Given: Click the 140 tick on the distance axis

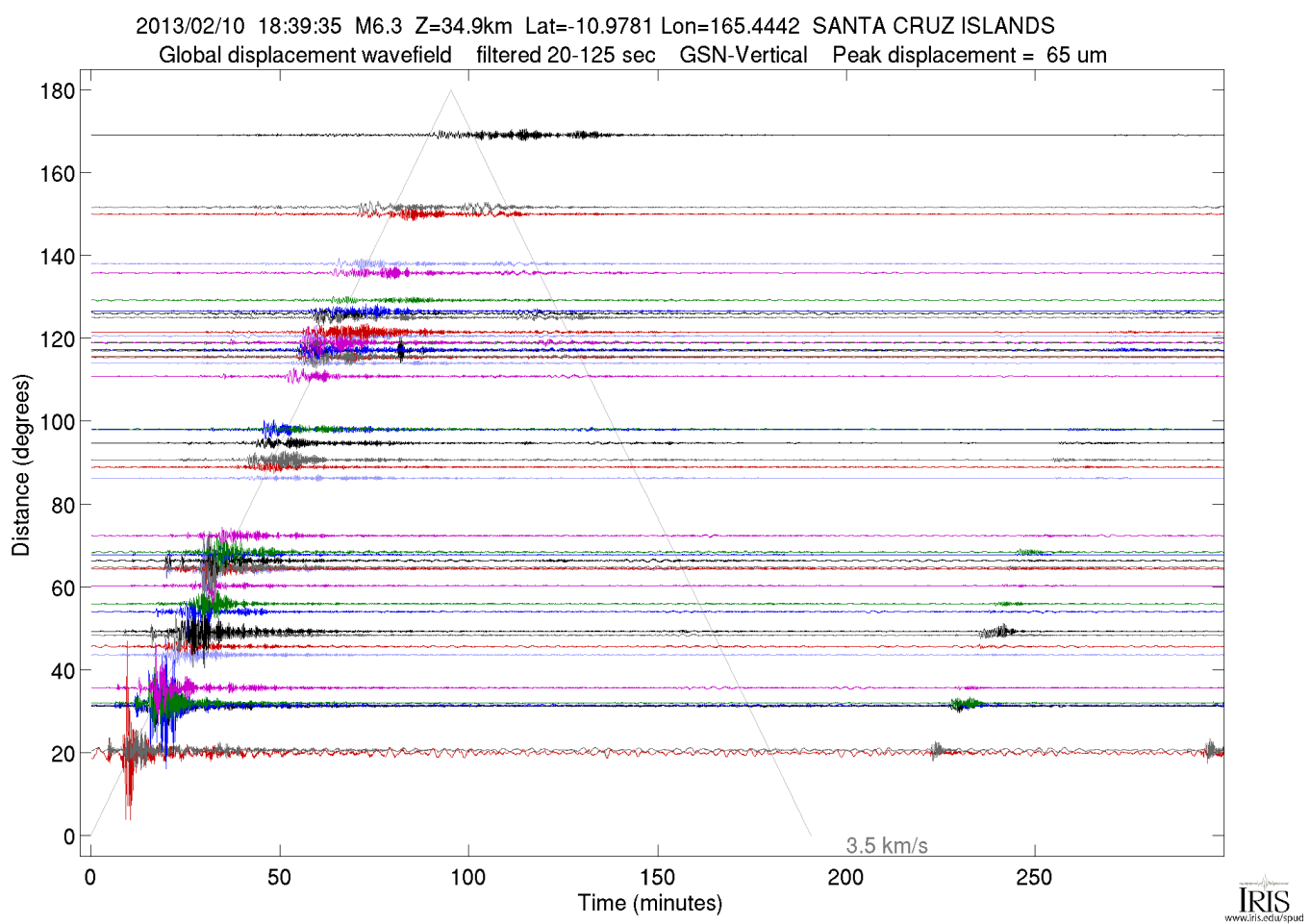Looking at the screenshot, I should coord(57,257).
